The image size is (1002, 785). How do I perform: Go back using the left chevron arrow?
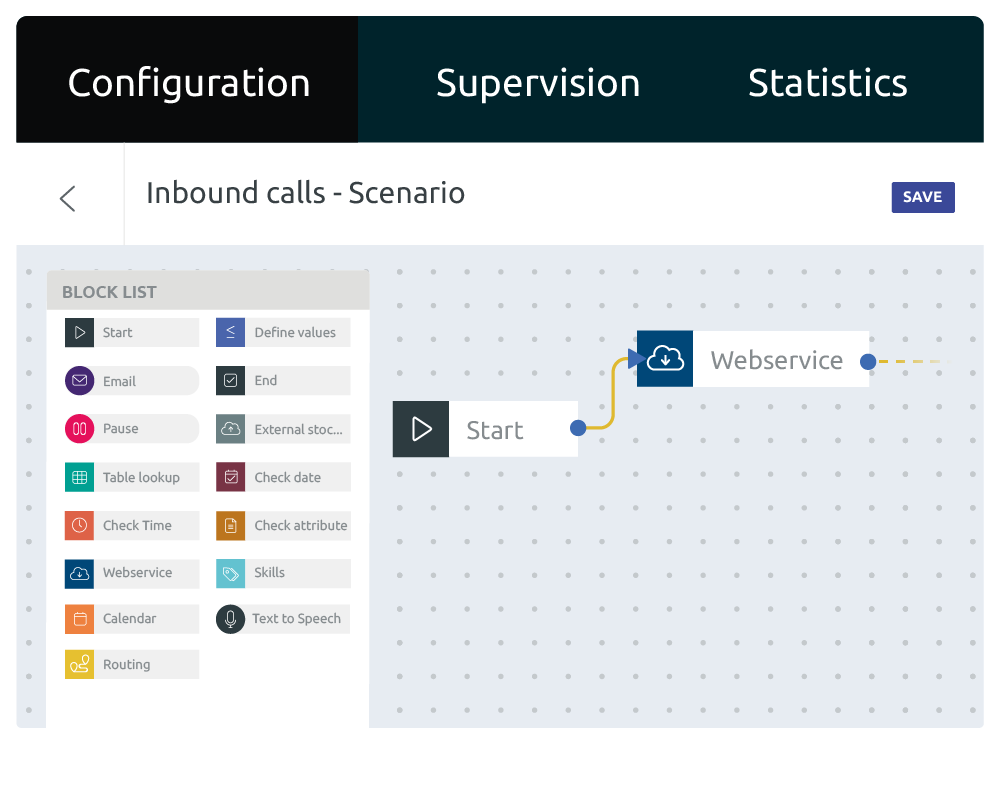click(68, 198)
